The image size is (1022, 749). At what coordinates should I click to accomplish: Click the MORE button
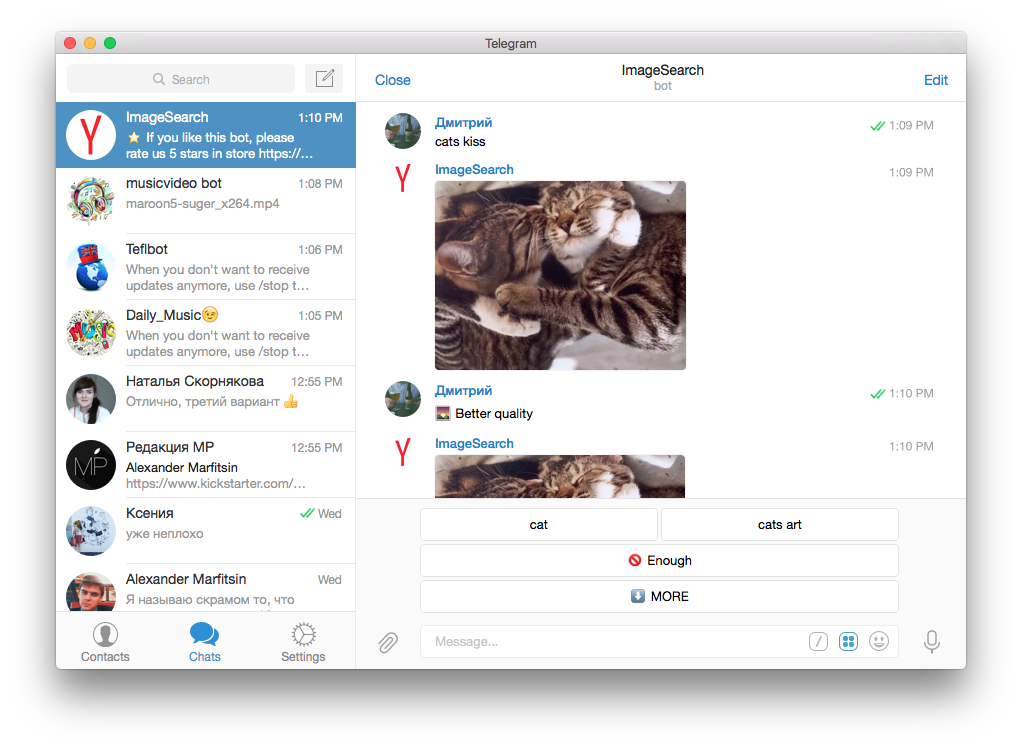pos(660,596)
